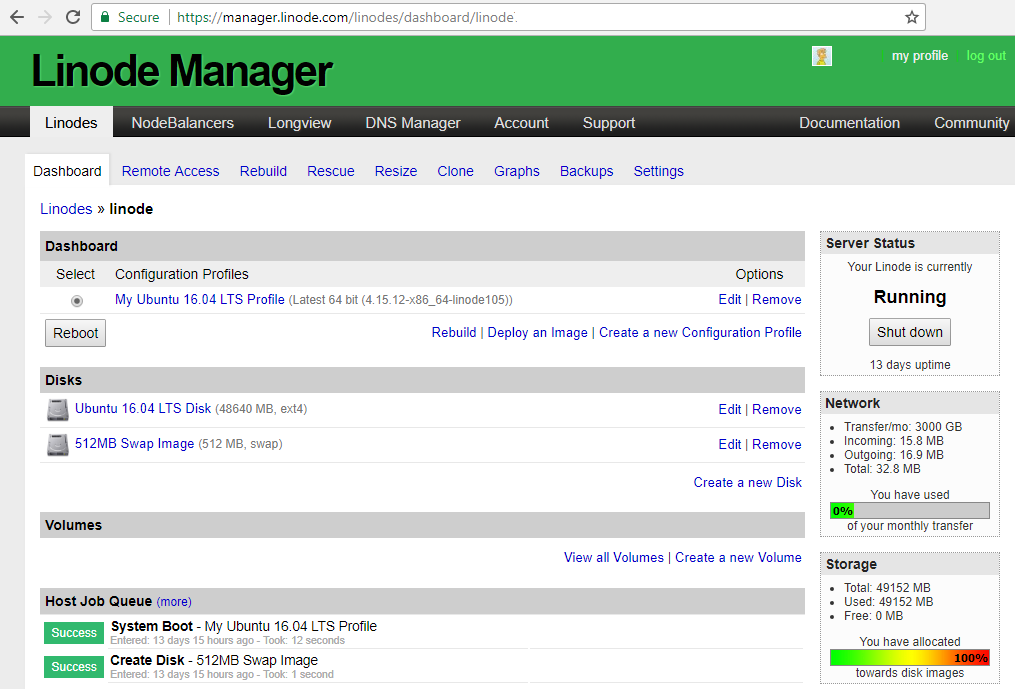
Task: Edit the Ubuntu 16.04 LTS configuration profile
Action: pos(730,299)
